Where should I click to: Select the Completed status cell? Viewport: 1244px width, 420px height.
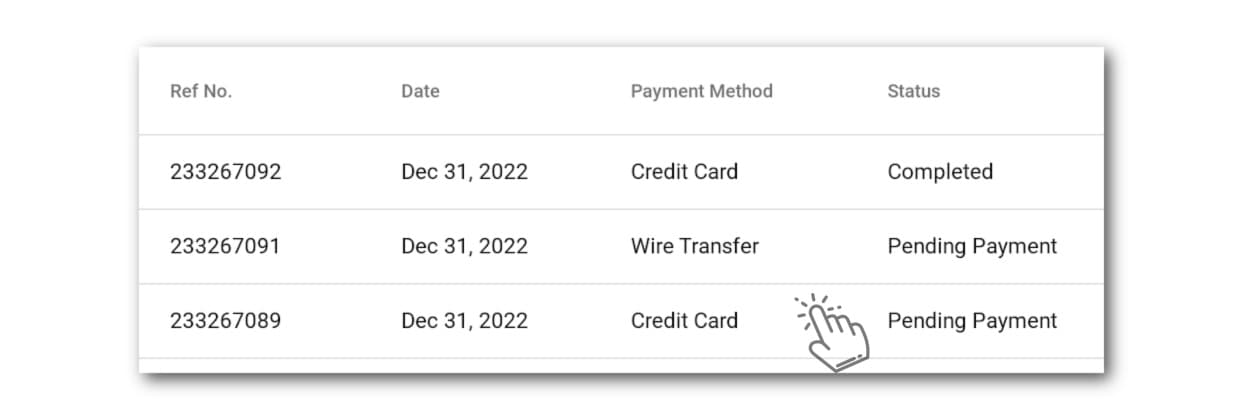940,172
